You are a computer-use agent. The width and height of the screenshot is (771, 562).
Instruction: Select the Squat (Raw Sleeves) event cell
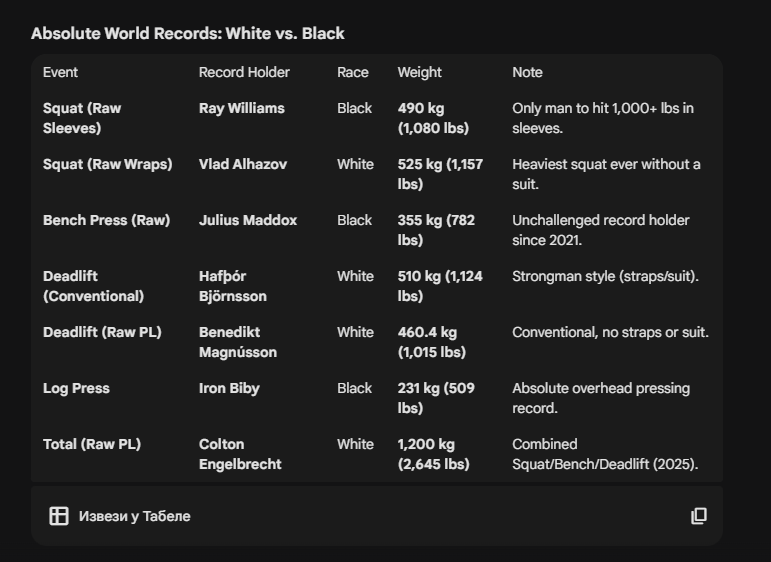tap(82, 118)
